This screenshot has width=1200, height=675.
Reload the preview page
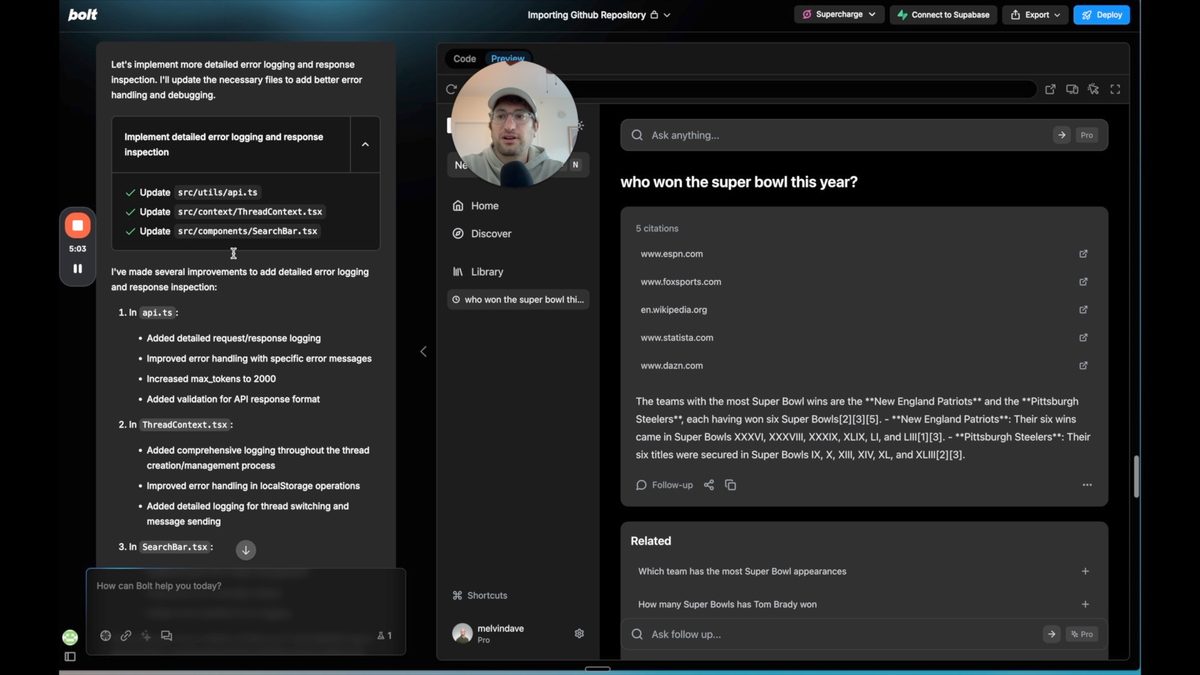(x=452, y=89)
